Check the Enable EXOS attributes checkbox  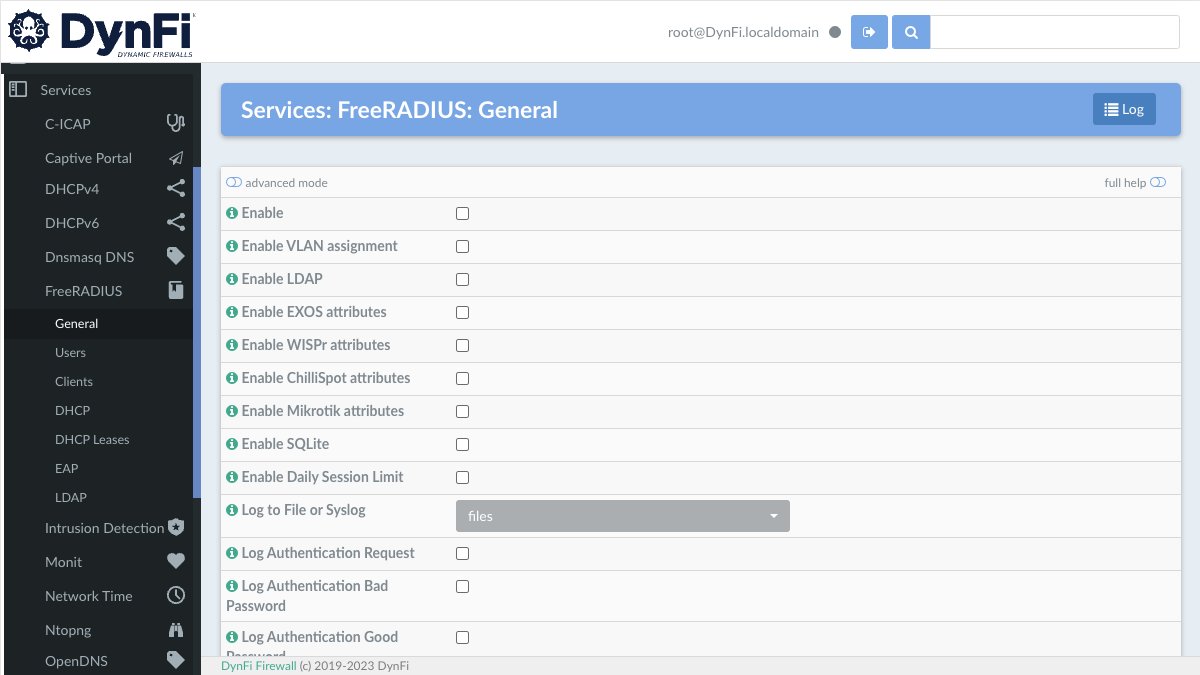462,312
